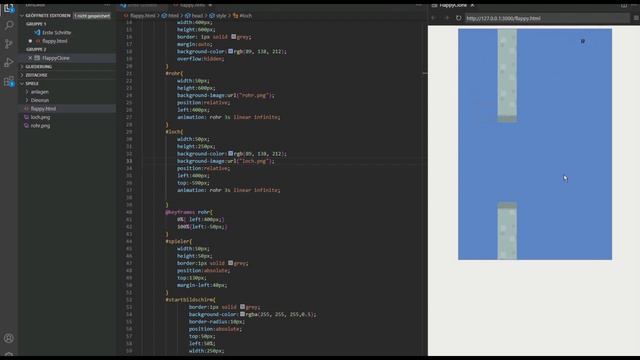
Task: Expand the GLIEDERUNG section
Action: pyautogui.click(x=22, y=67)
